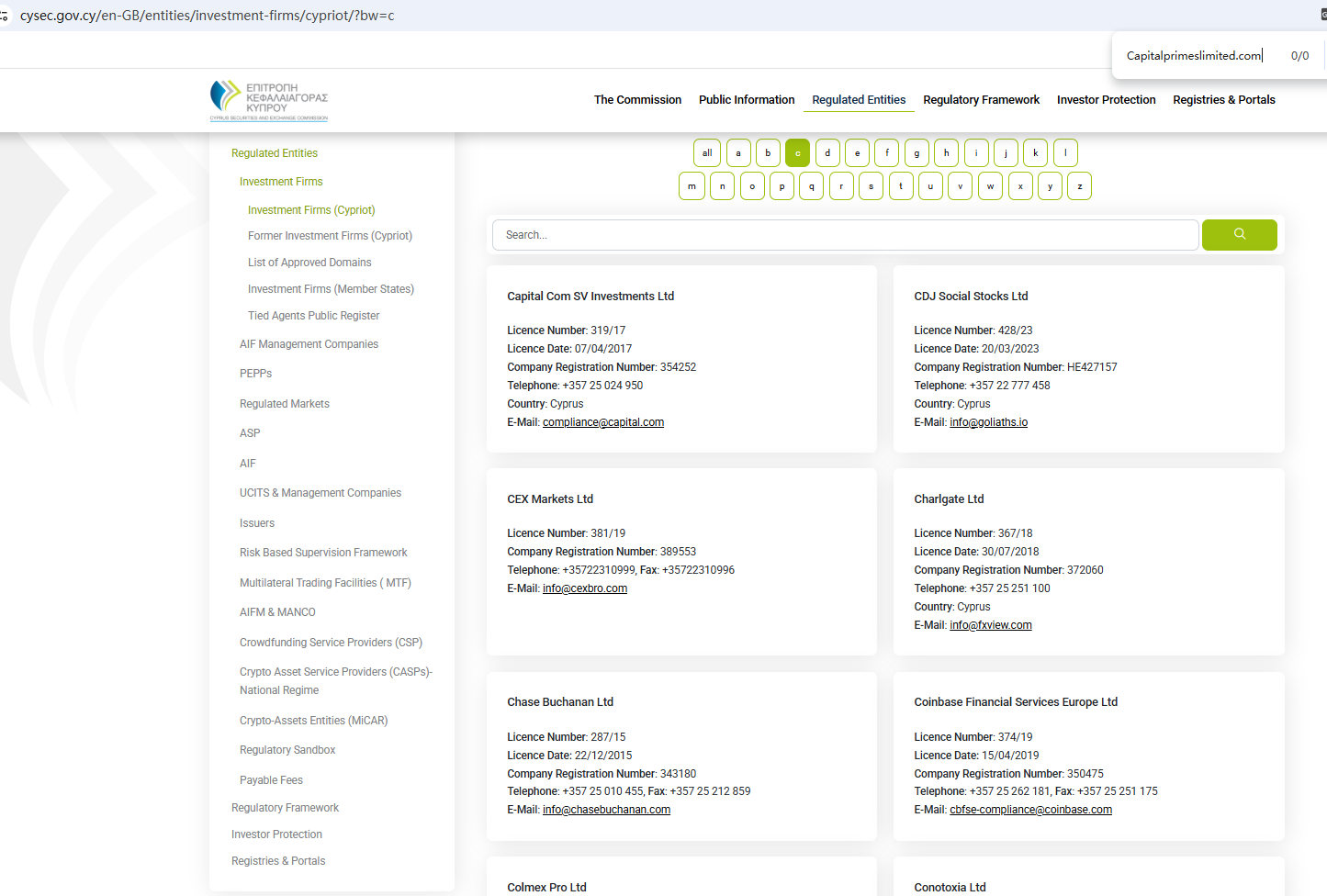Open Crypto-Assets Entities (MiCAR) in sidebar
The image size is (1327, 896).
[x=313, y=721]
